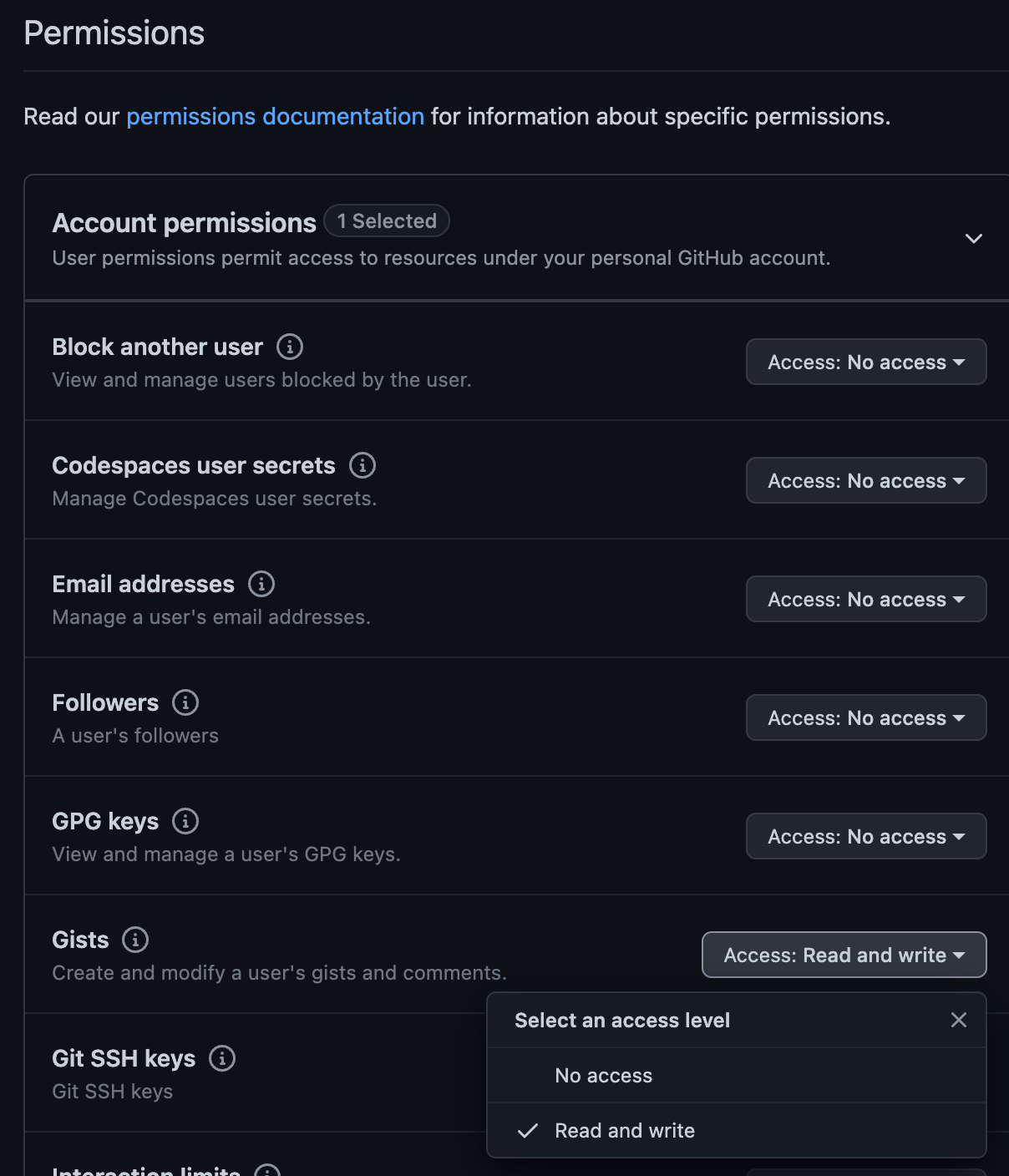Open Access dropdown for GPG keys
1009x1176 pixels.
point(864,836)
